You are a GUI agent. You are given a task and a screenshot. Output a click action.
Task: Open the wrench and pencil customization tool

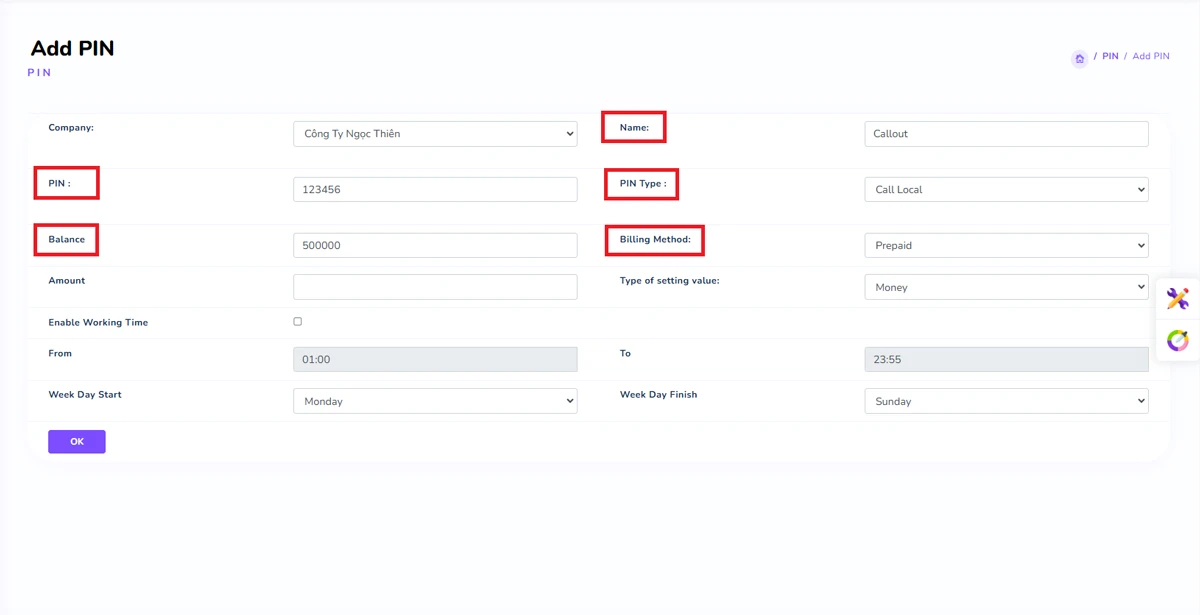[1177, 298]
